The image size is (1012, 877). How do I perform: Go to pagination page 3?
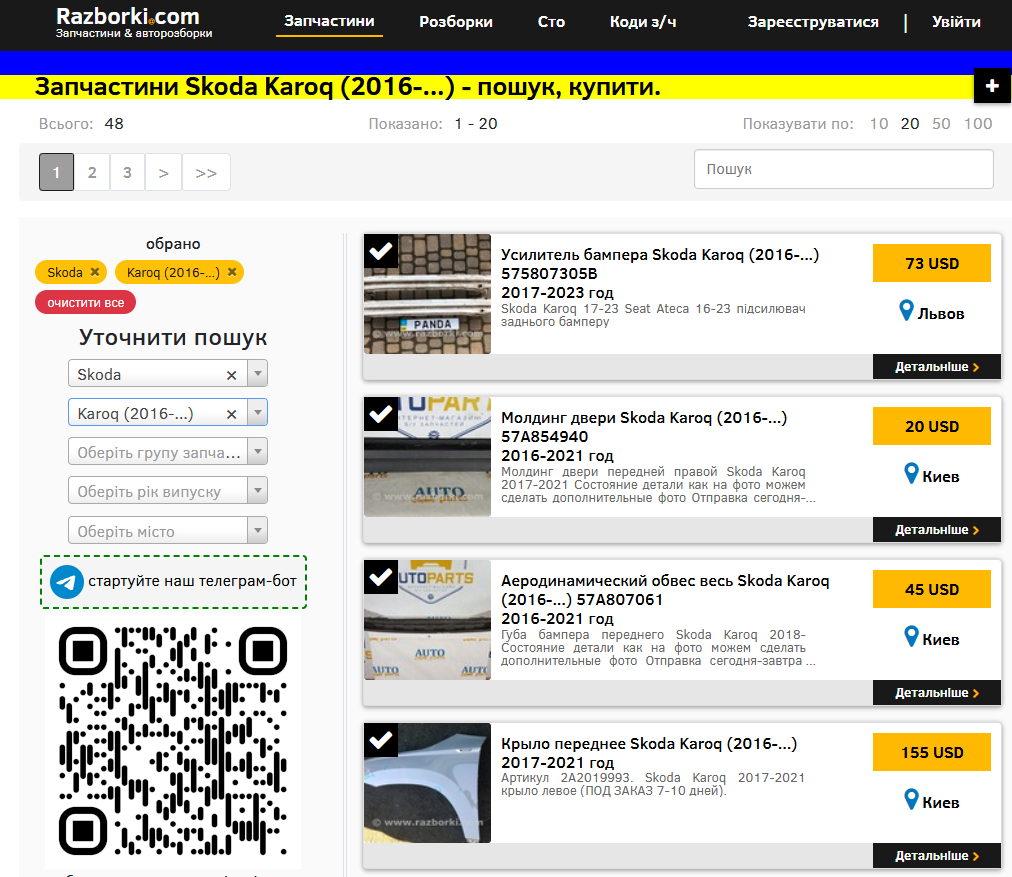pyautogui.click(x=127, y=172)
